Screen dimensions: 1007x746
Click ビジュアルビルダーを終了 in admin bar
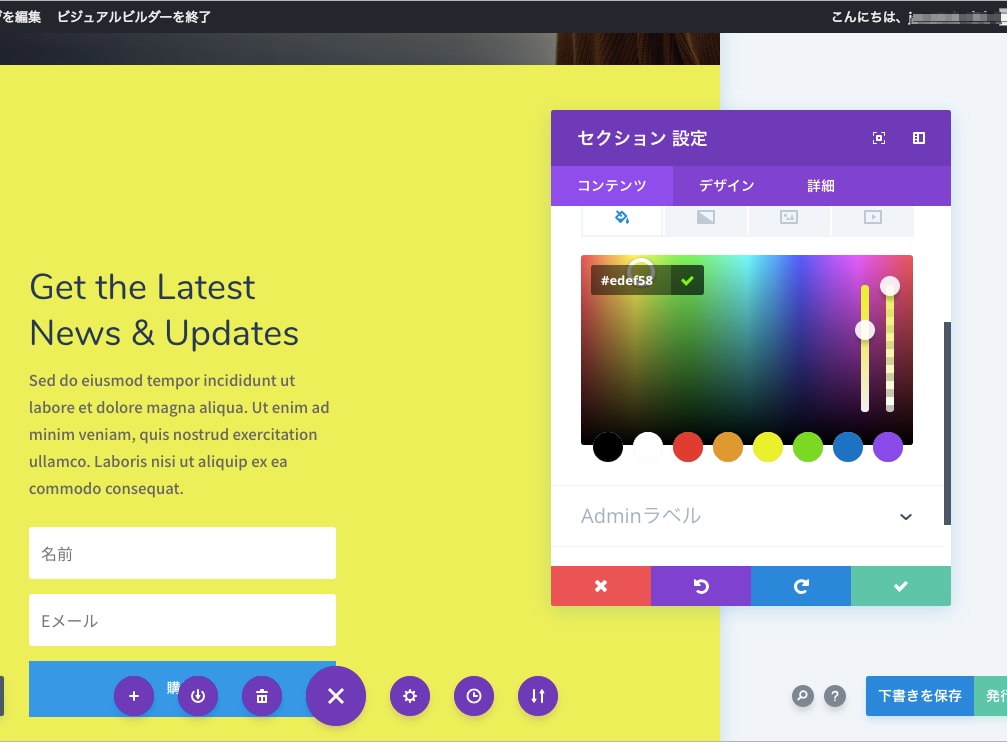click(134, 17)
